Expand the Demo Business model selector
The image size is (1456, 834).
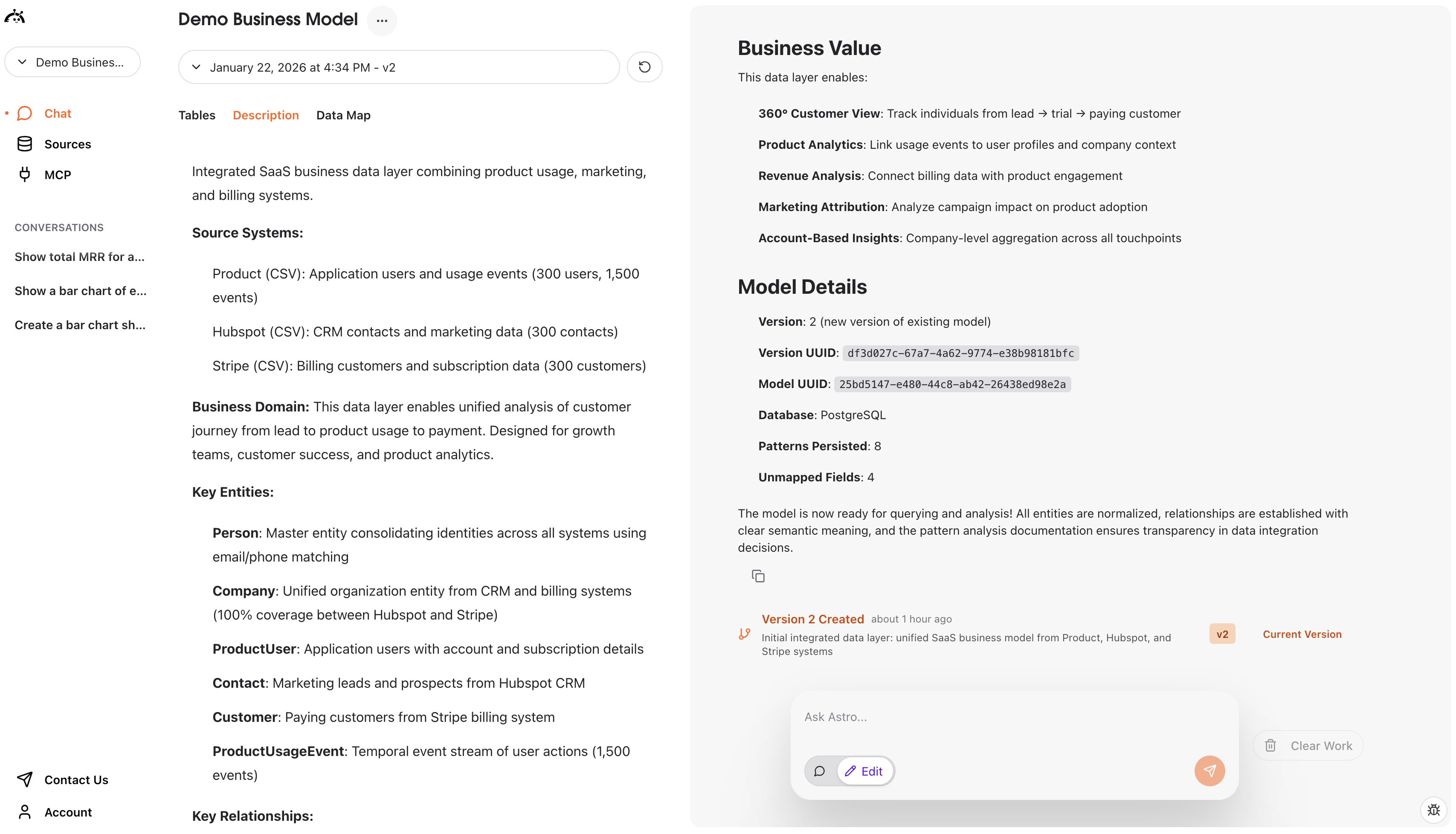72,62
